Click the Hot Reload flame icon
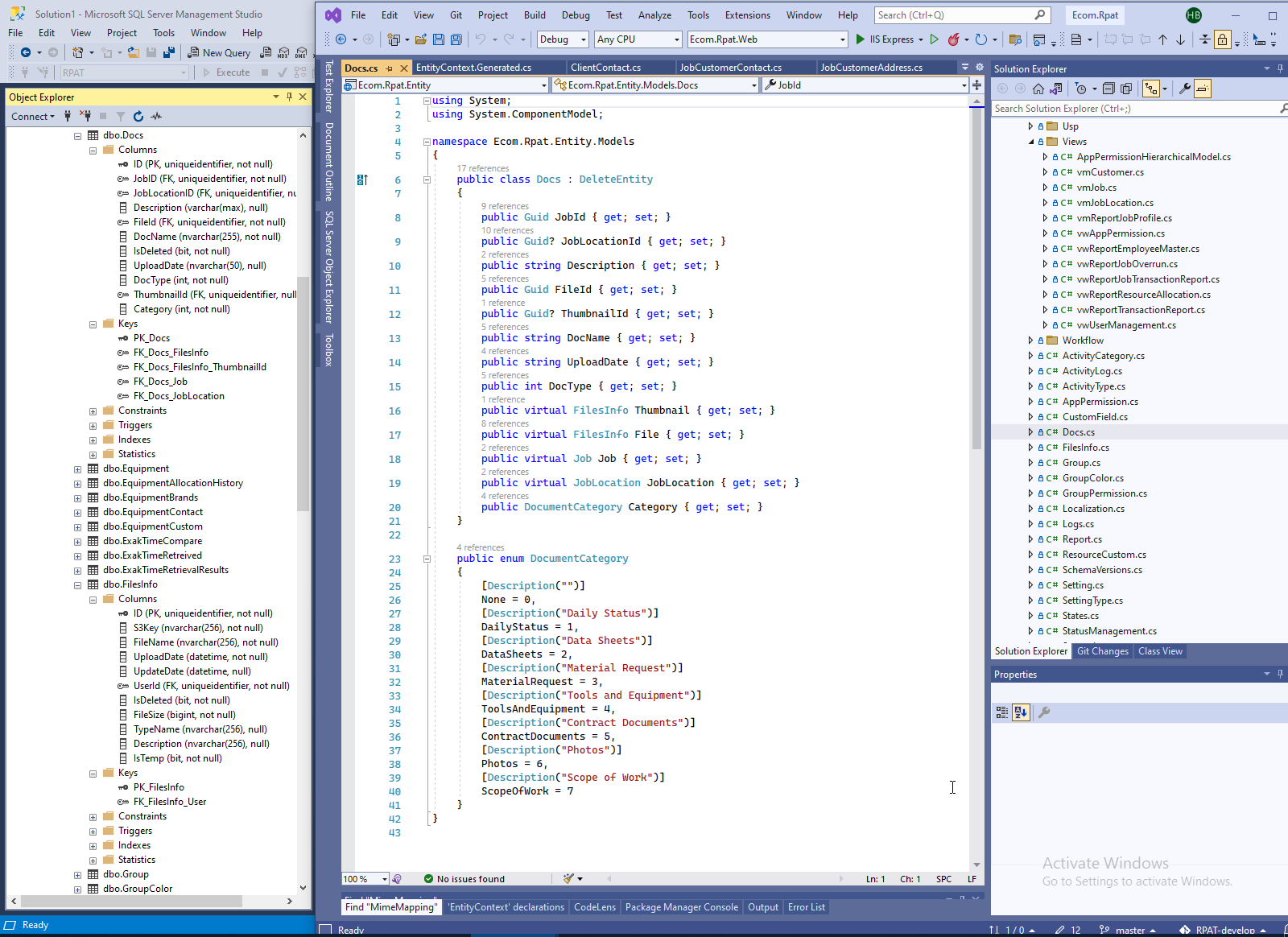 click(953, 39)
